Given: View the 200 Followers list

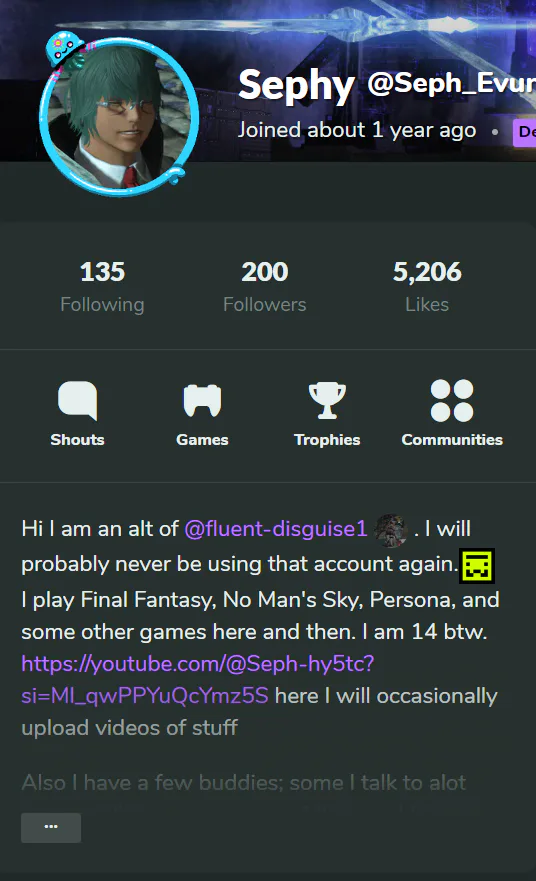Looking at the screenshot, I should click(x=265, y=287).
